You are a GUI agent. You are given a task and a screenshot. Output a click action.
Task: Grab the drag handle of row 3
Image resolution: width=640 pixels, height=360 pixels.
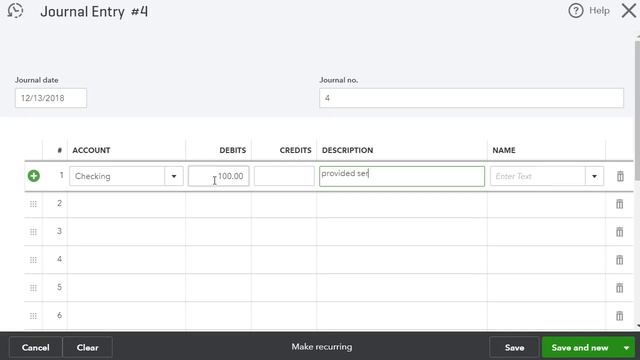[x=33, y=232]
